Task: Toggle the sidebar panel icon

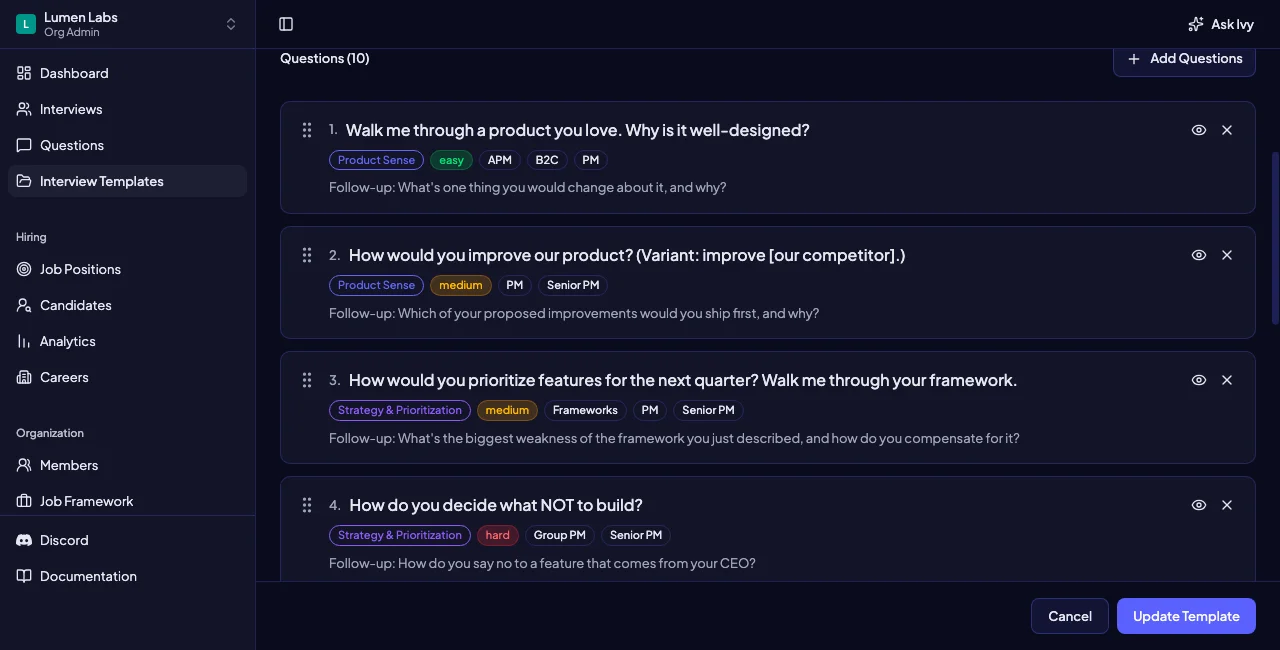Action: pyautogui.click(x=286, y=24)
